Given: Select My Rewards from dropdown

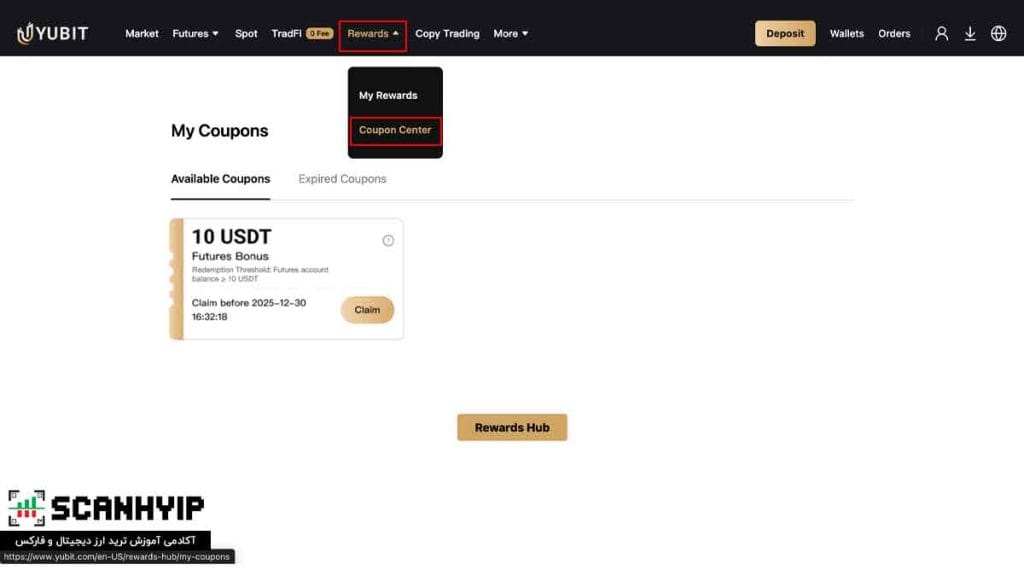Looking at the screenshot, I should (x=388, y=95).
